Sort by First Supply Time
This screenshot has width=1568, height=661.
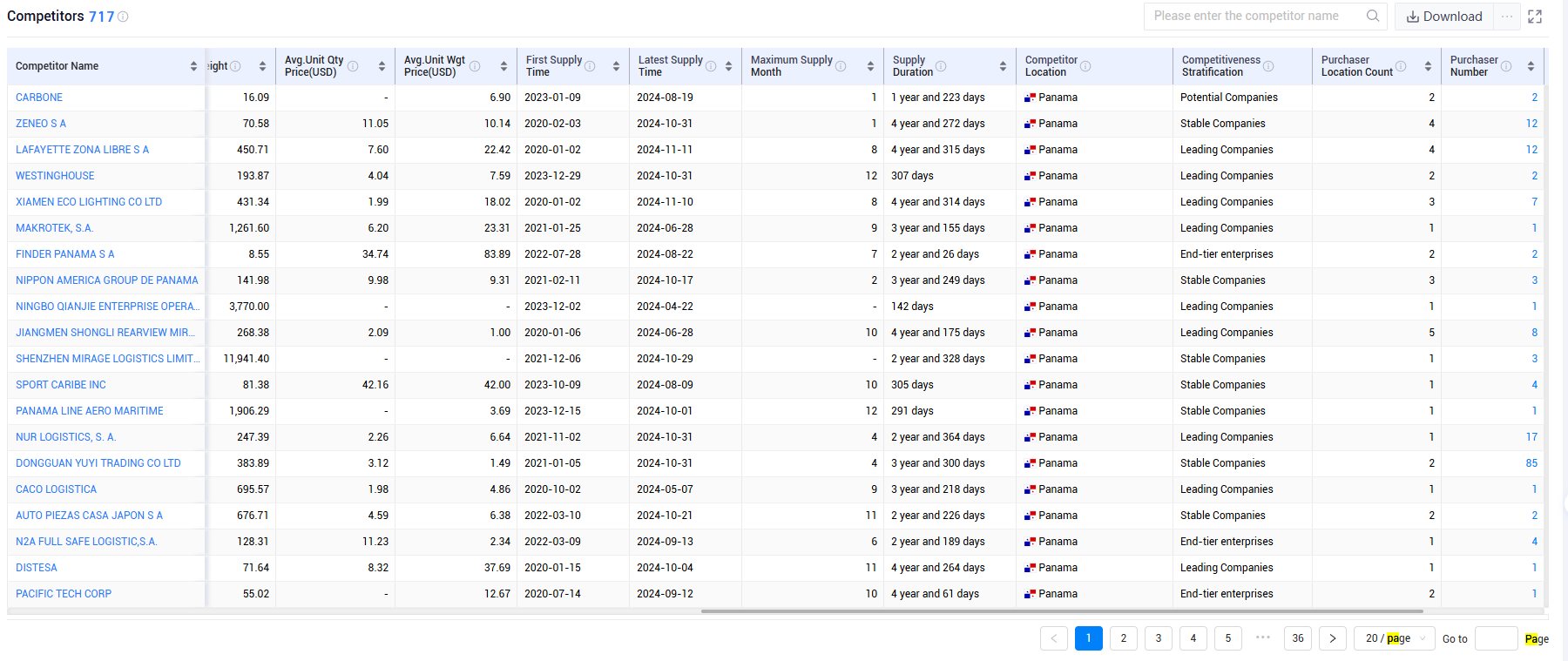pos(616,66)
